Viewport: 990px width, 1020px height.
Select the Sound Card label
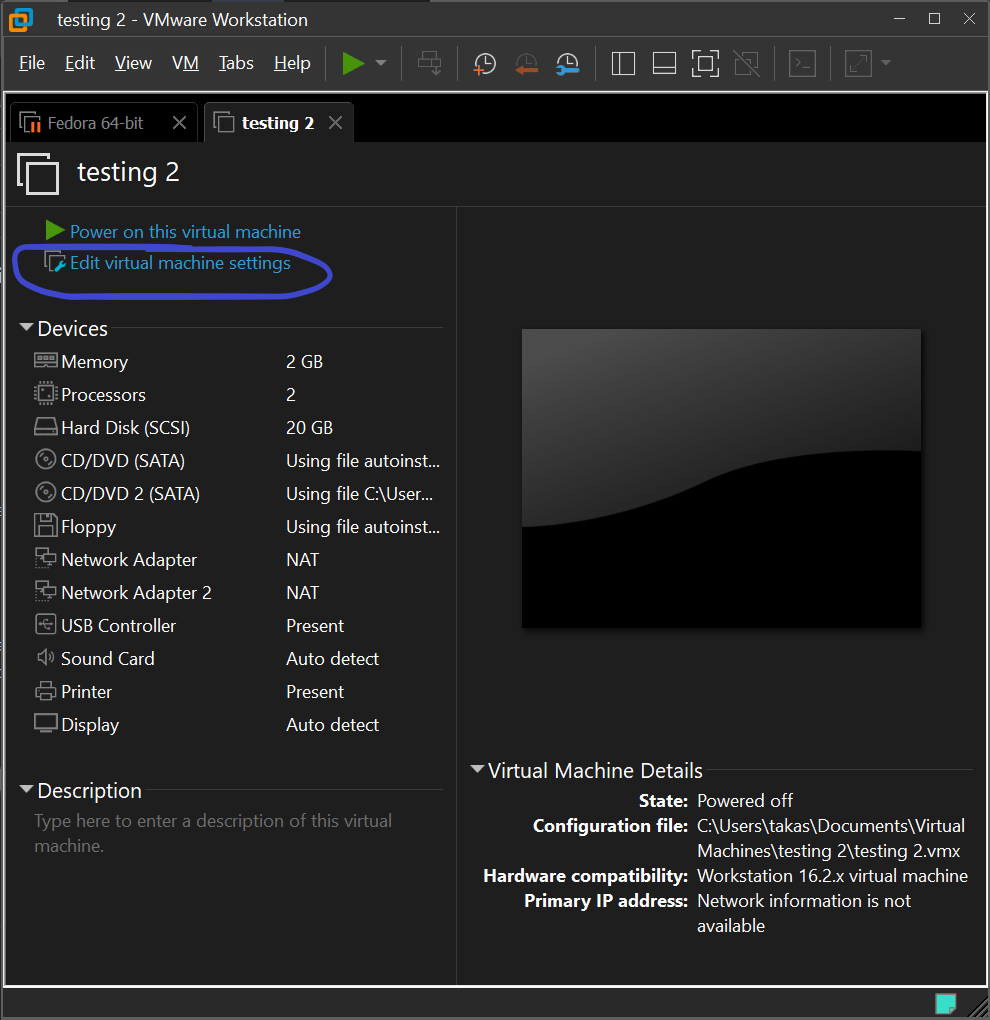tap(107, 658)
